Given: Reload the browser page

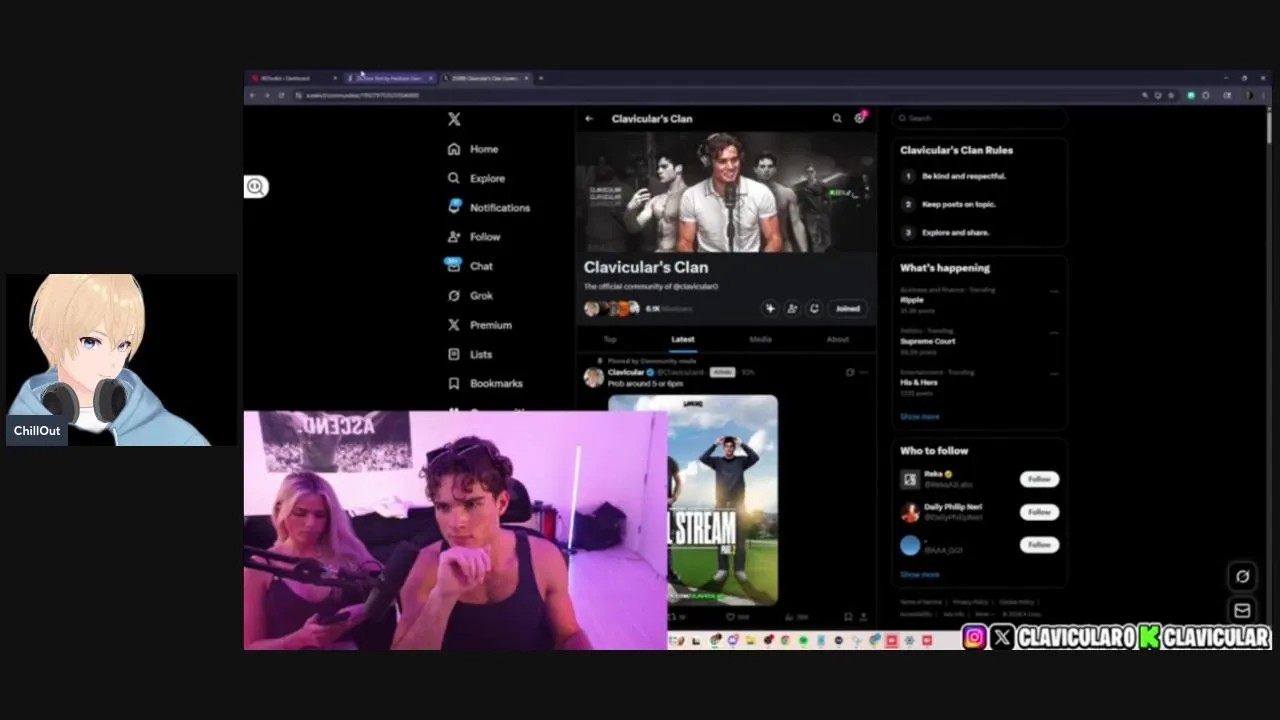Looking at the screenshot, I should [282, 95].
